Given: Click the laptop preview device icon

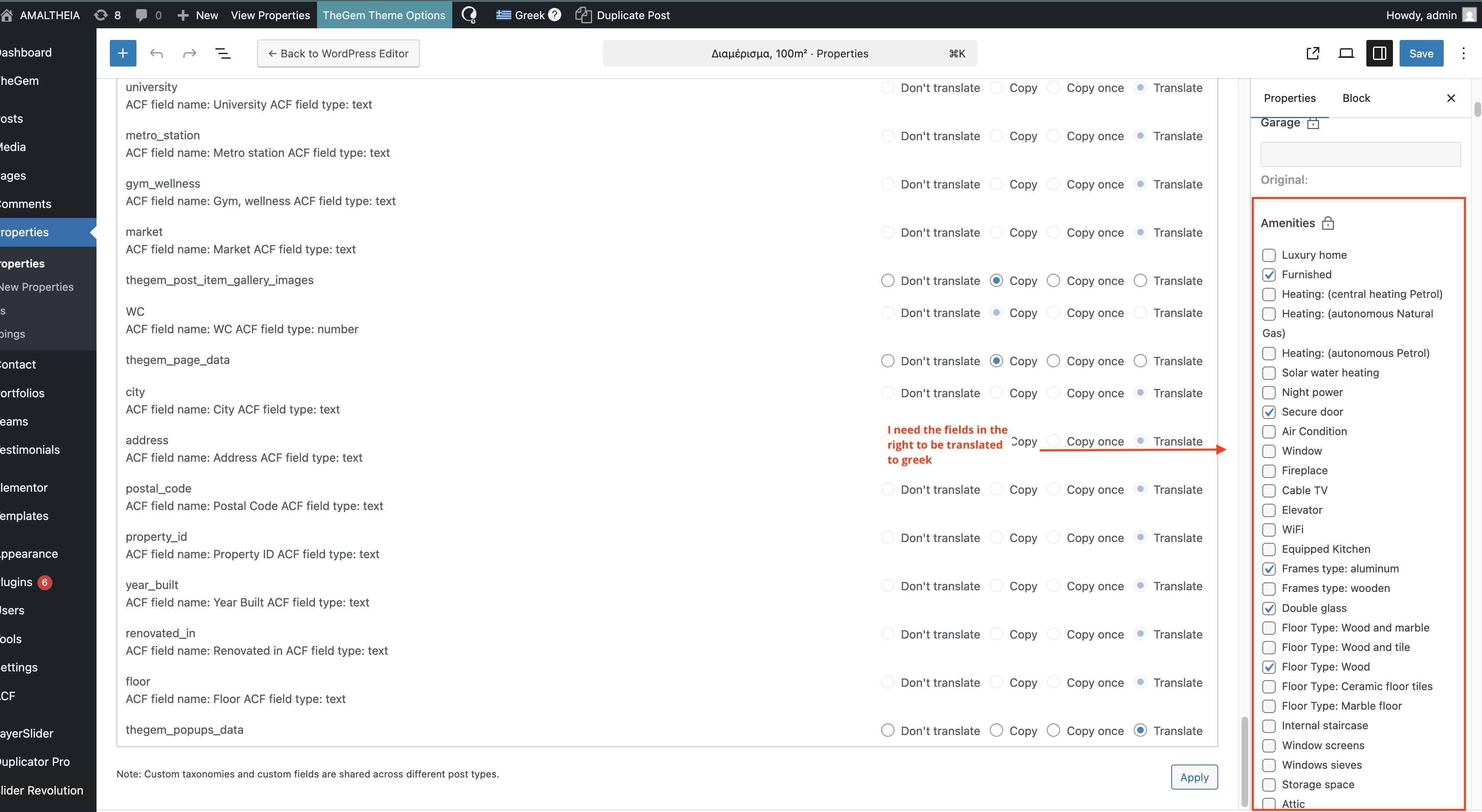Looking at the screenshot, I should (x=1346, y=54).
